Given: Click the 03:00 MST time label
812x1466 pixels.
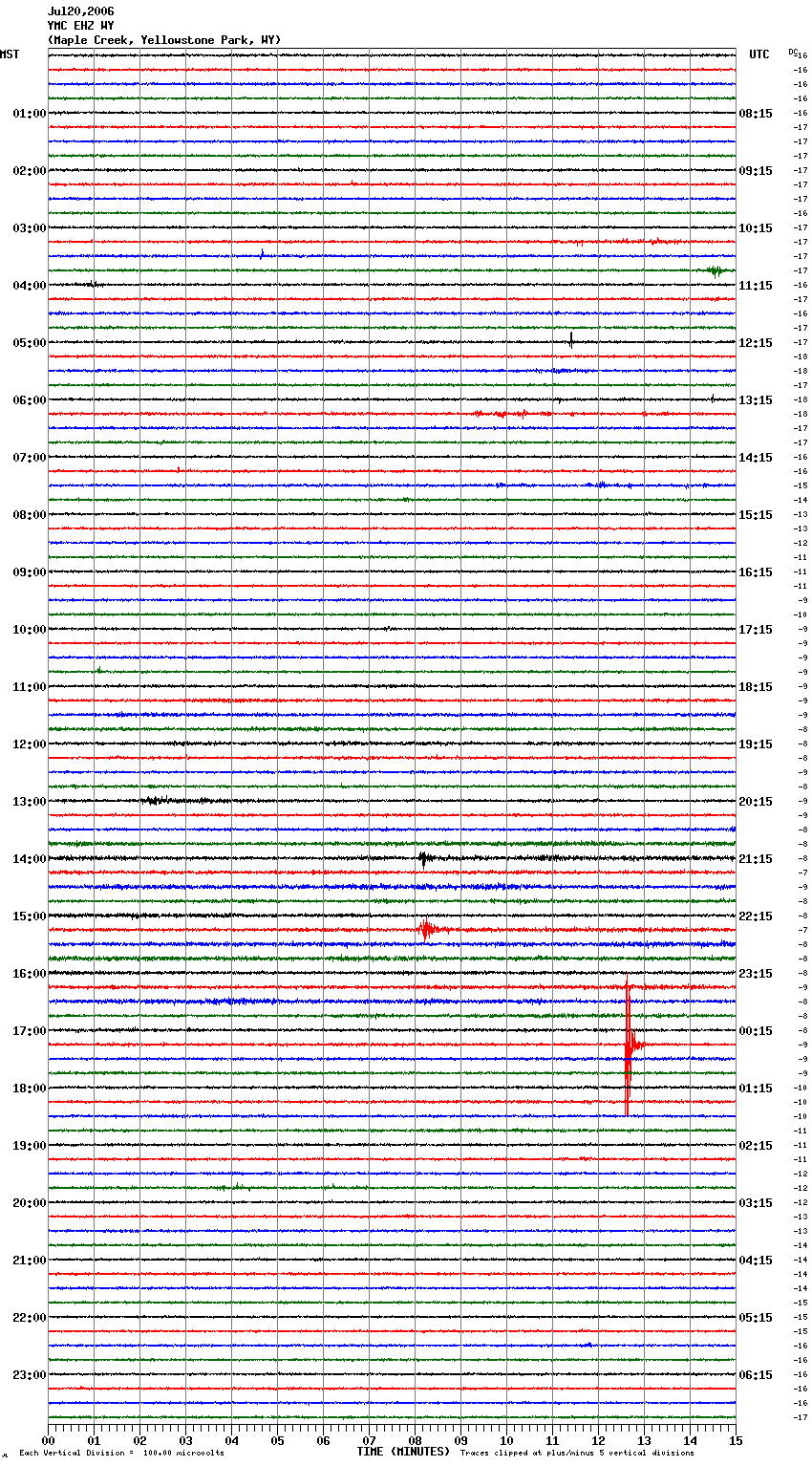Looking at the screenshot, I should 30,228.
